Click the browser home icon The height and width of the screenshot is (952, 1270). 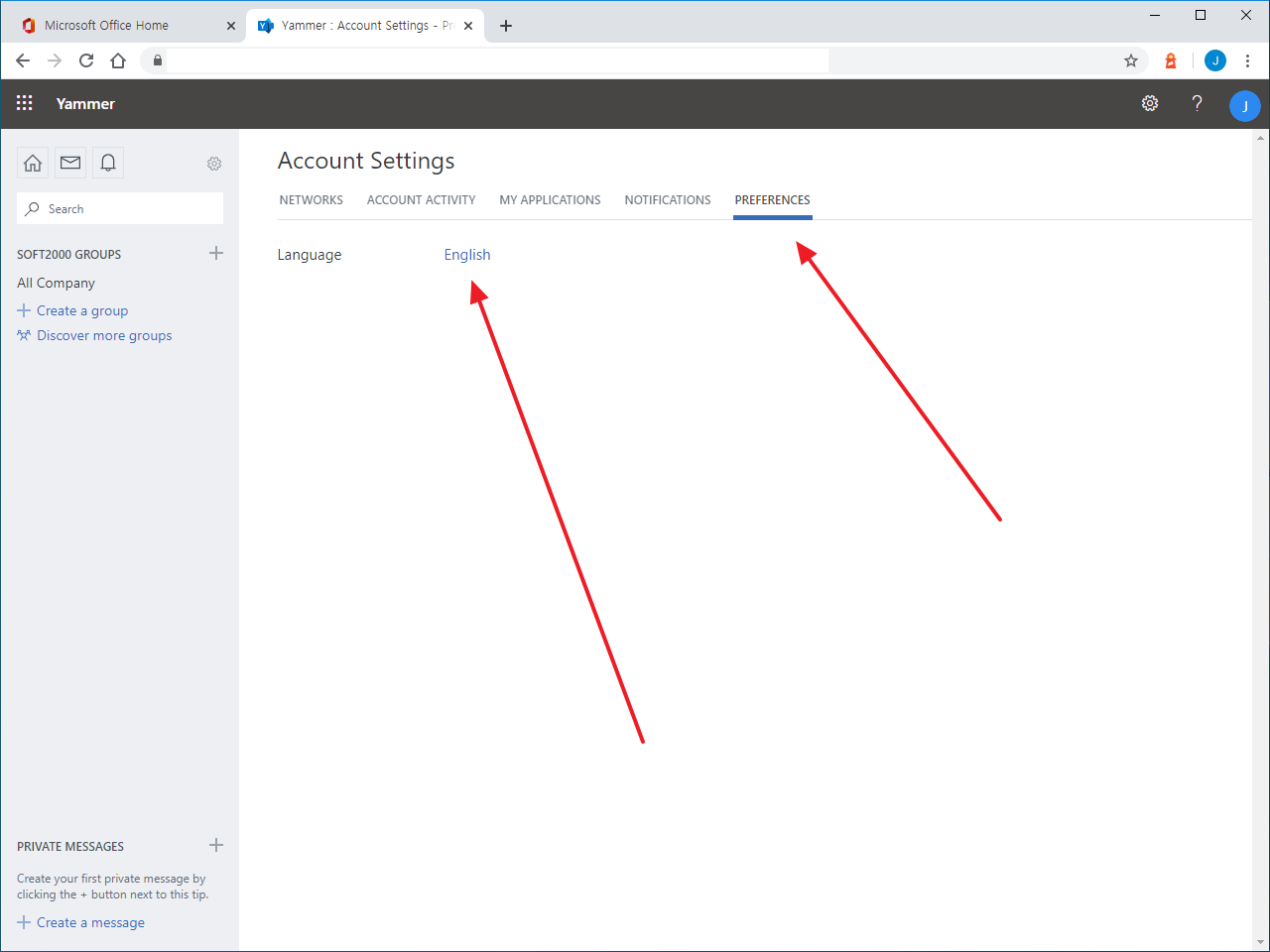point(118,60)
